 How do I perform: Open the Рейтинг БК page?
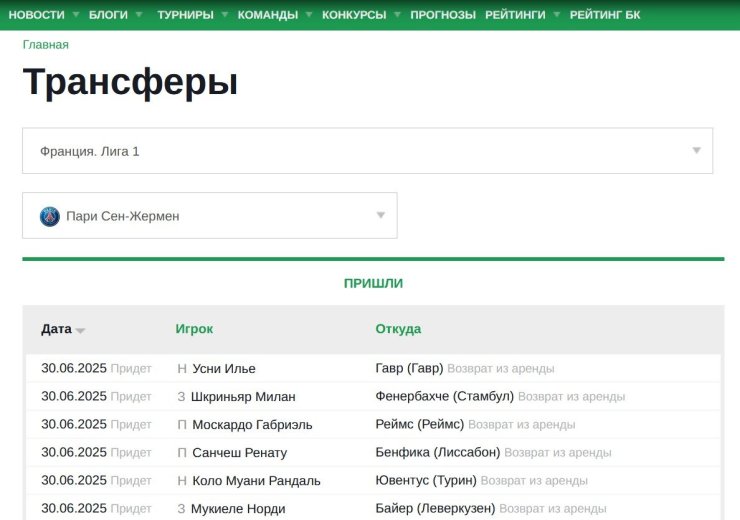point(605,15)
